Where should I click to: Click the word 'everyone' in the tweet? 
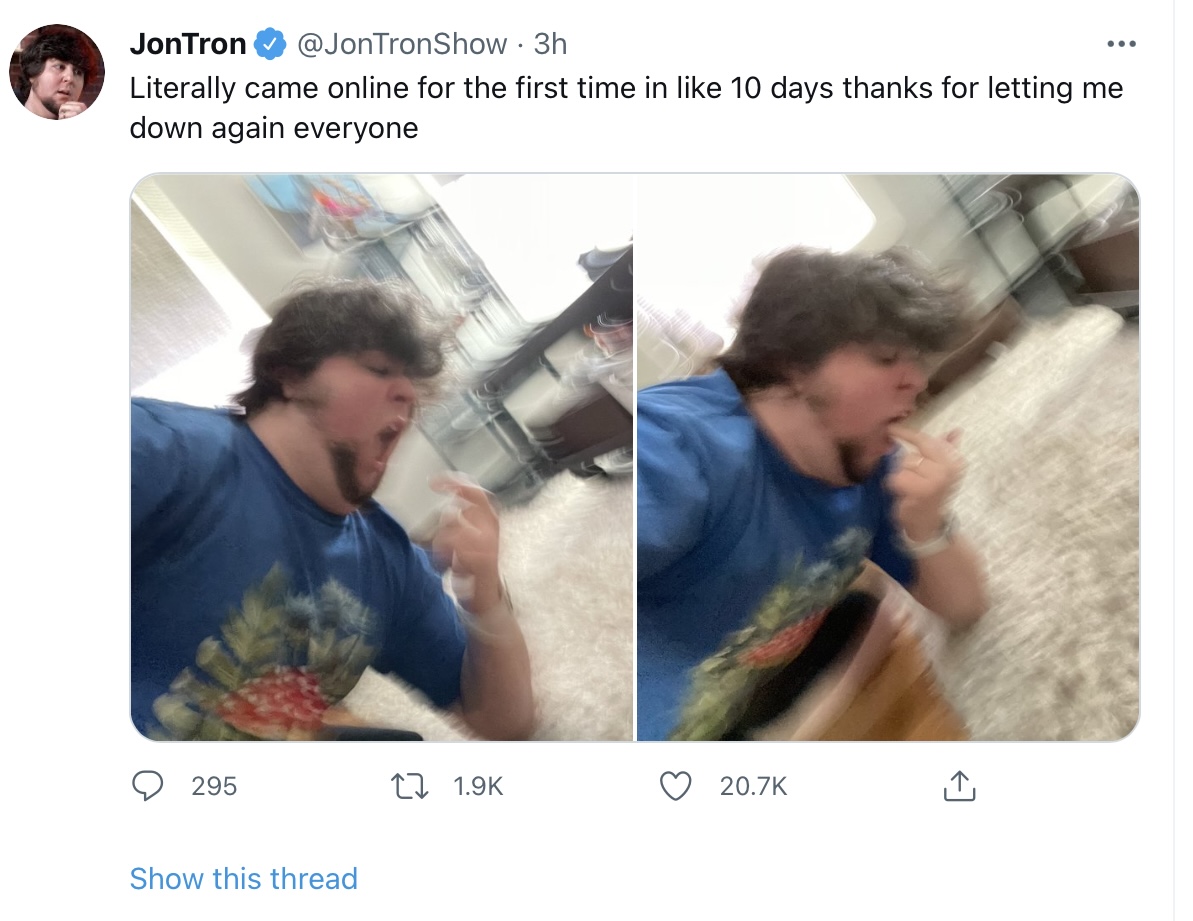[x=355, y=128]
